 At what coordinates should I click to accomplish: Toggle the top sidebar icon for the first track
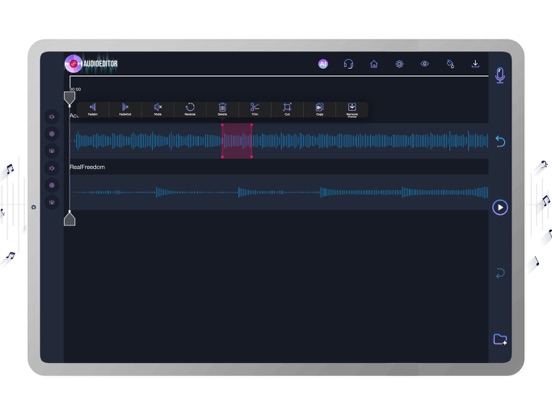[x=52, y=117]
